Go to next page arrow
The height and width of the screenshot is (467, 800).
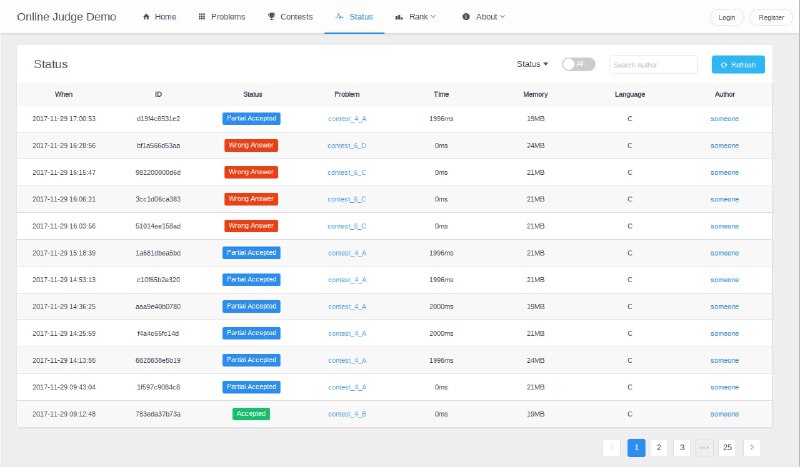[752, 448]
